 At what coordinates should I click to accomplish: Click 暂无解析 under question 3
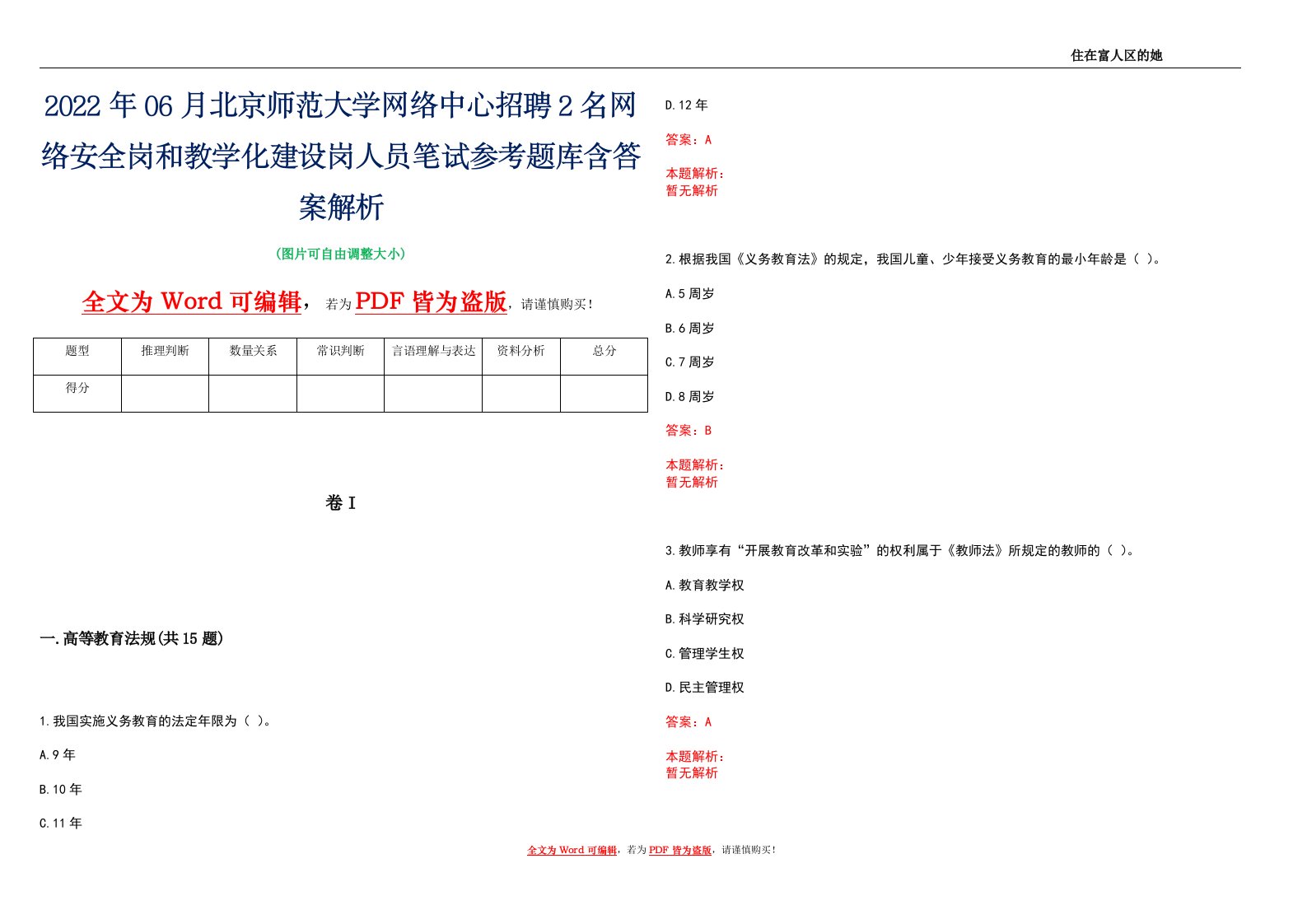(x=692, y=772)
